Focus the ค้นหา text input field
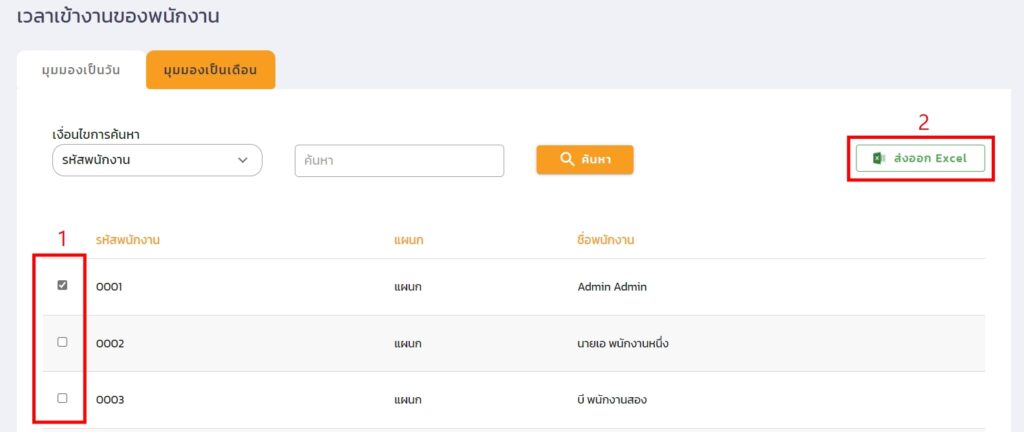 coord(399,160)
